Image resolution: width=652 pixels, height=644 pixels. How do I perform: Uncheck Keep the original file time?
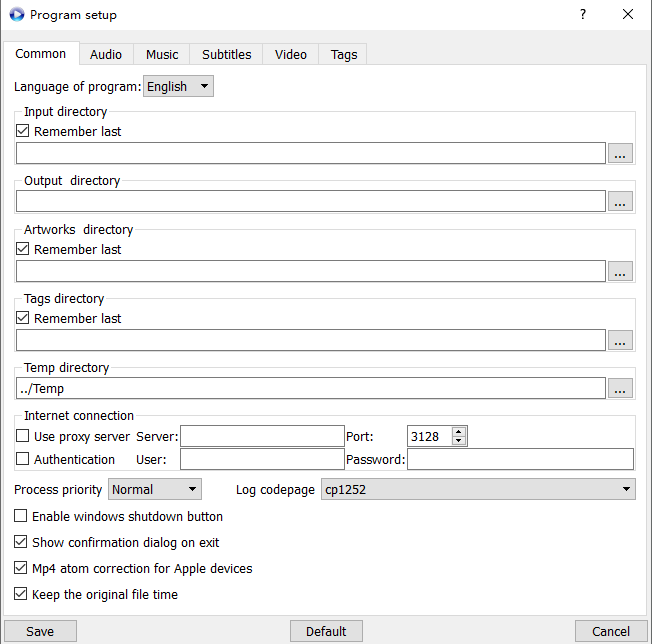coord(21,594)
